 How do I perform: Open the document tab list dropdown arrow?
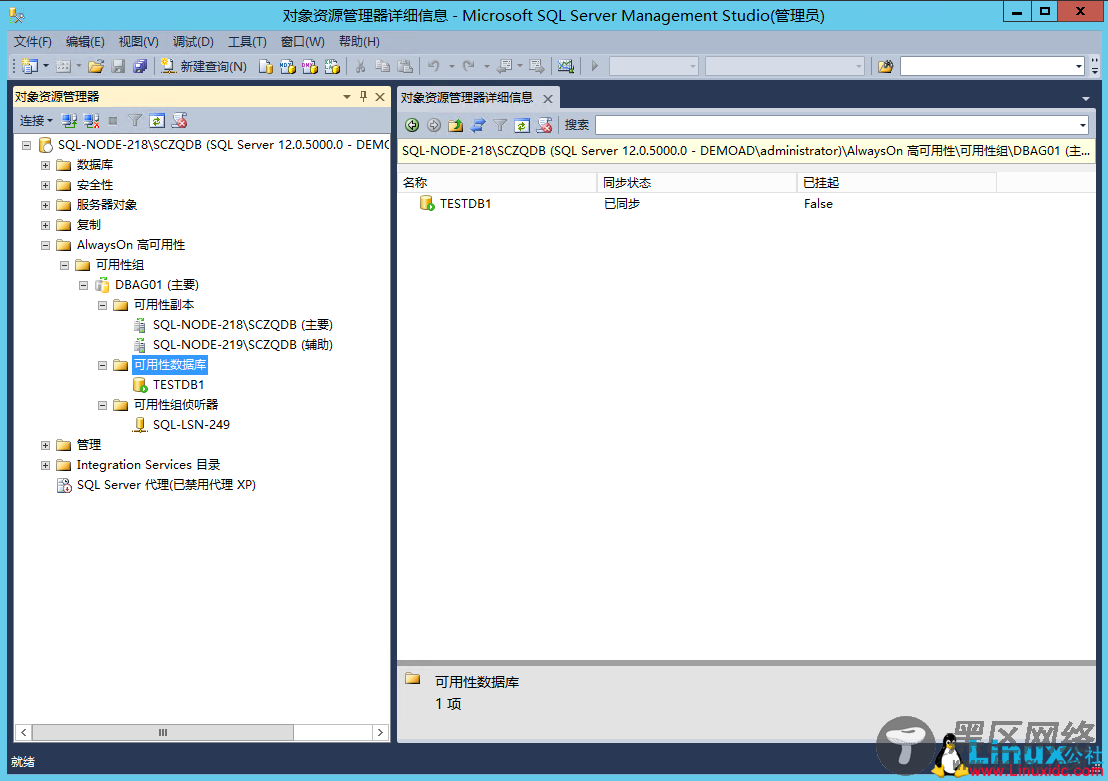point(1085,98)
